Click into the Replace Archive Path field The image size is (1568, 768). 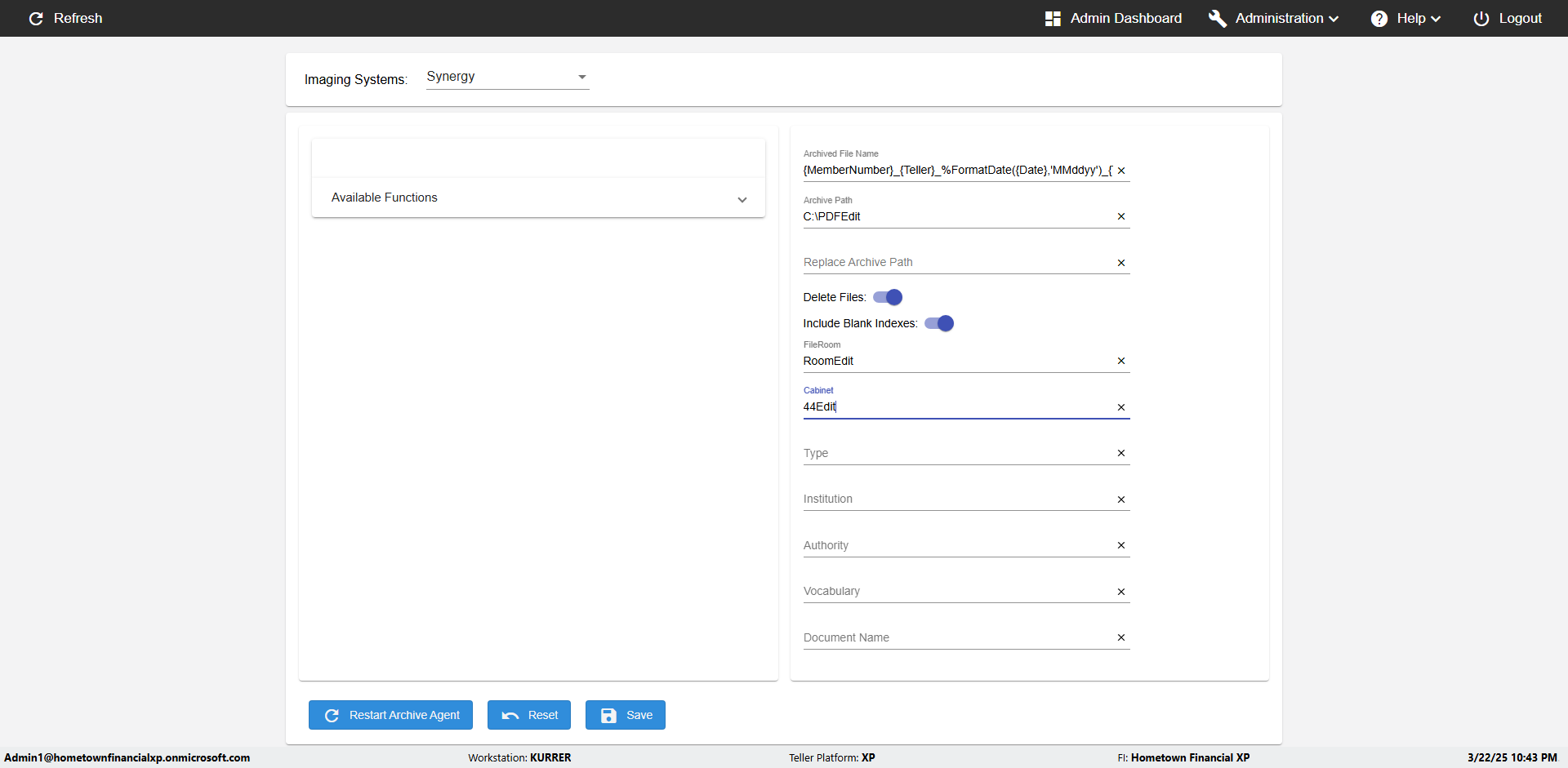[955, 262]
